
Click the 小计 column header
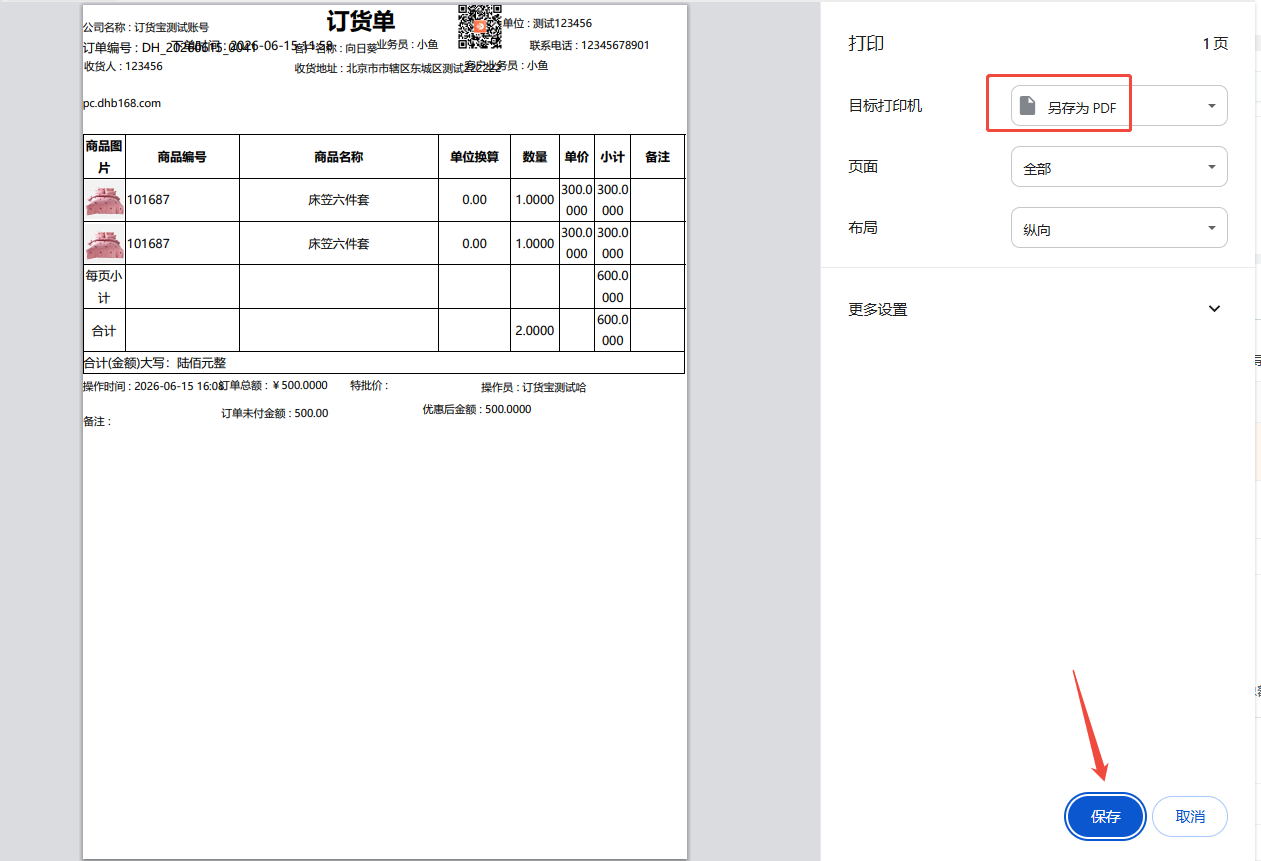click(x=612, y=157)
